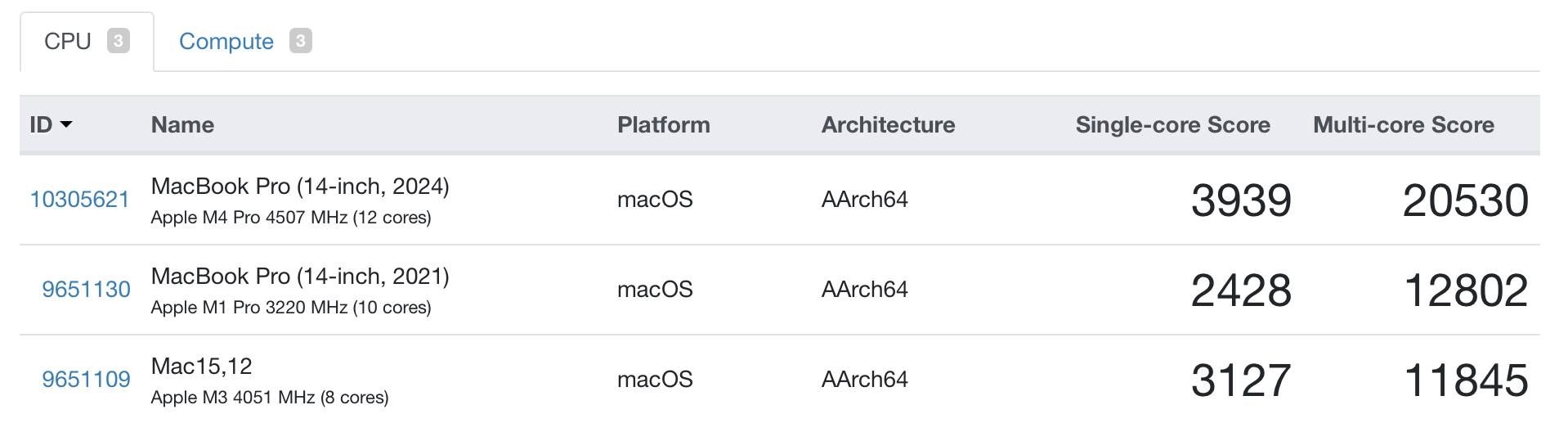Select the MacBook Pro (14-inch, 2024) name
This screenshot has width=1568, height=432.
300,187
